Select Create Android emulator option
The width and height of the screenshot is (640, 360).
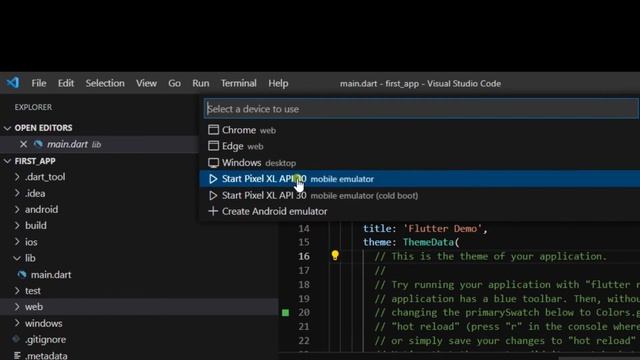[420, 211]
